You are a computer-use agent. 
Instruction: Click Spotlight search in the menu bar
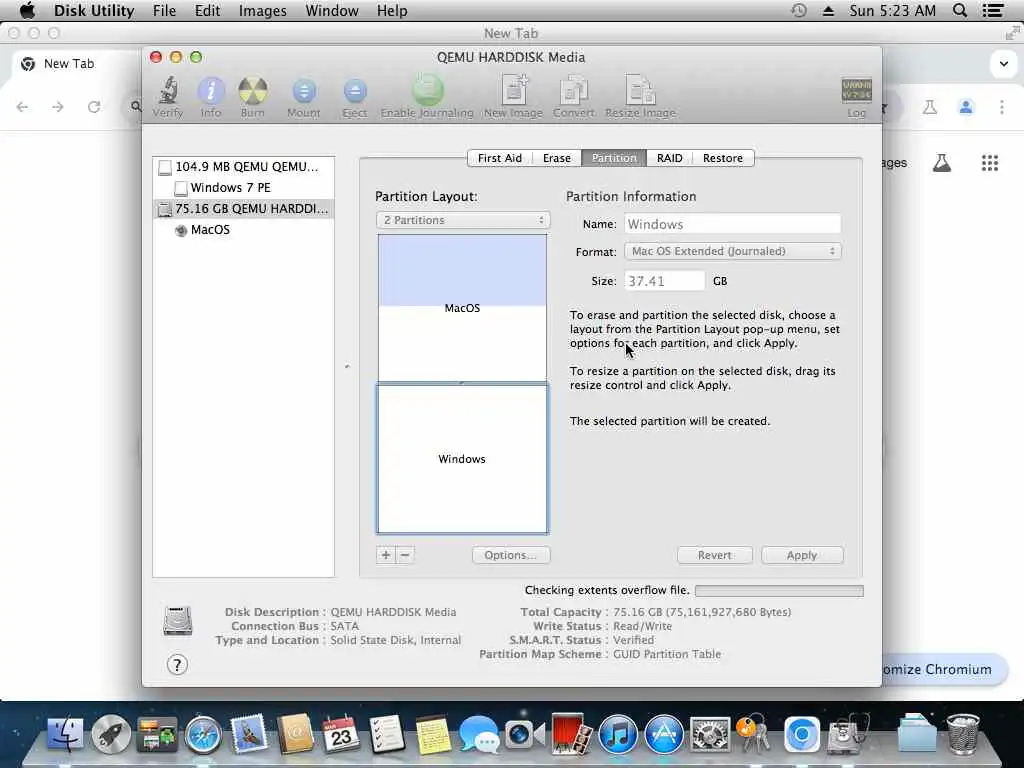coord(960,10)
